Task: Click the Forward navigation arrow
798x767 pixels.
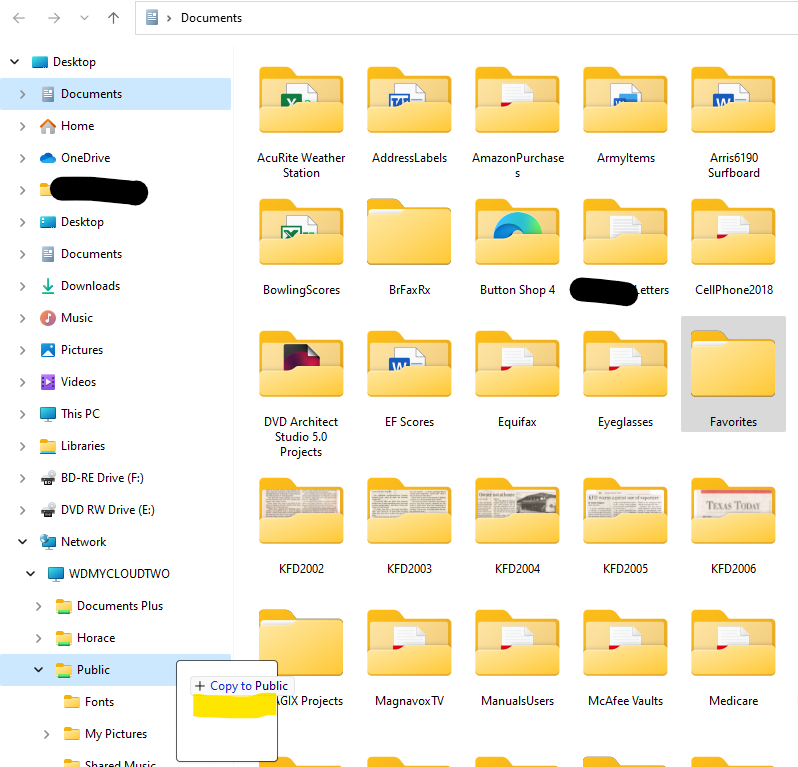Action: pos(54,18)
